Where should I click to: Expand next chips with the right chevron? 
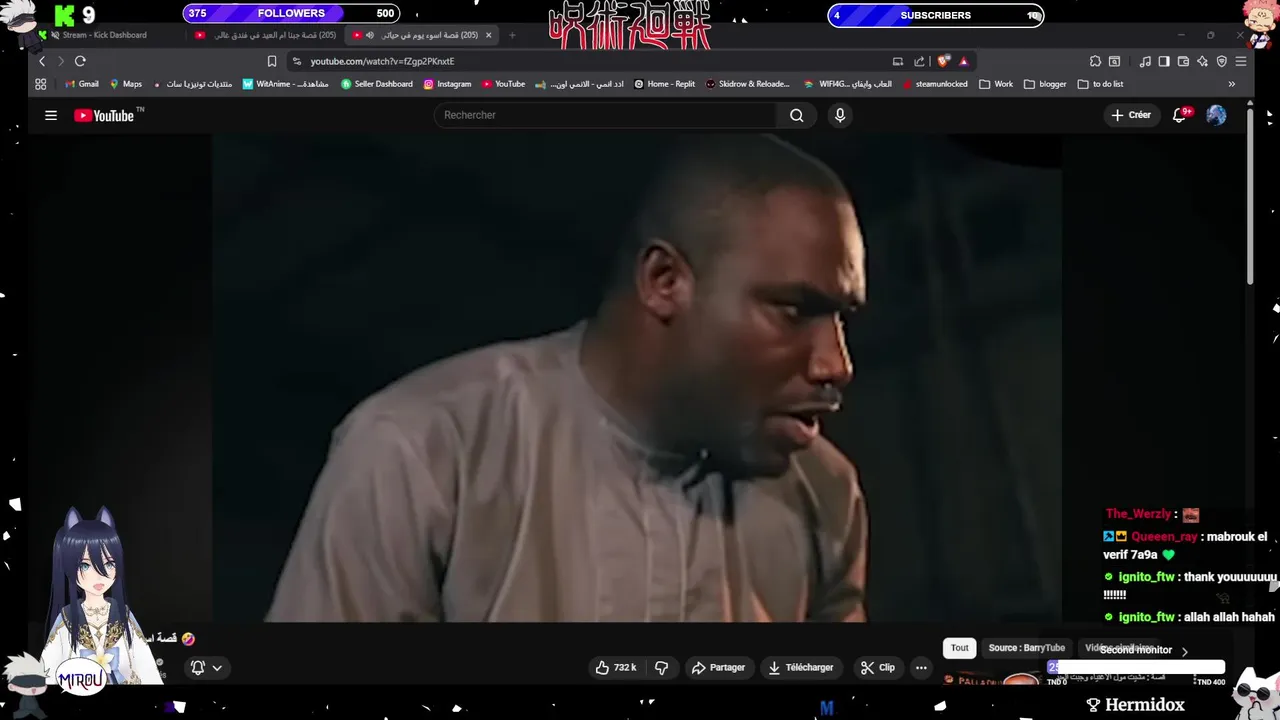1185,651
